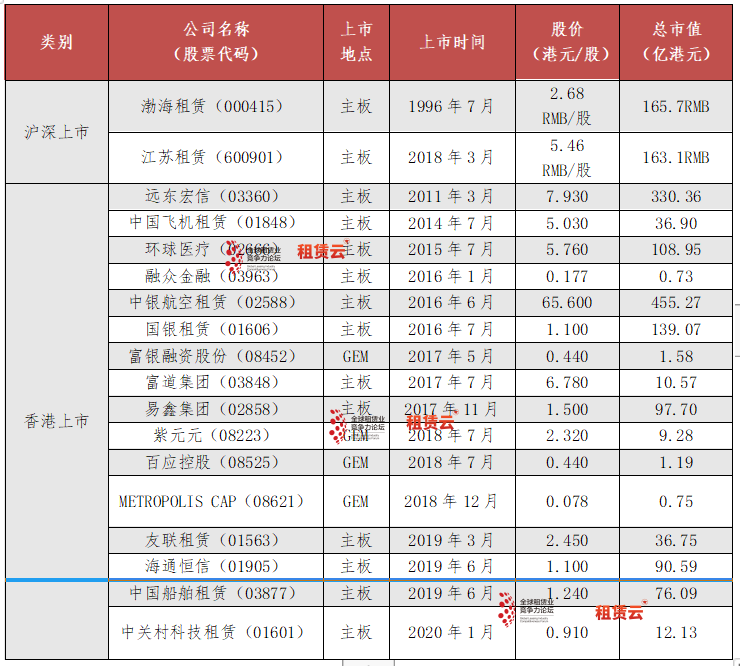Select the 江苏租赁（600901） cell
Image resolution: width=740 pixels, height=666 pixels.
[216, 158]
